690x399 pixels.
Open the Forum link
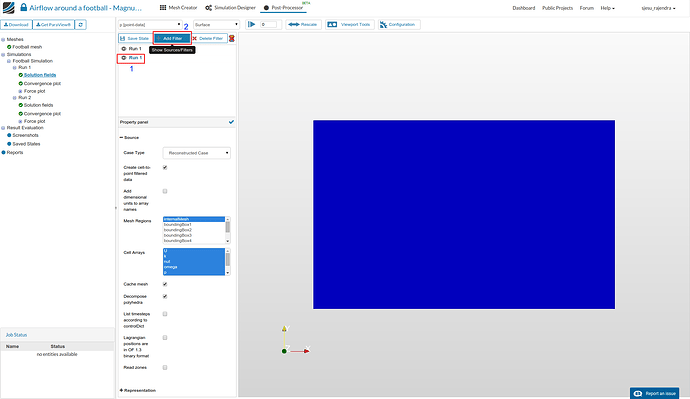(587, 8)
